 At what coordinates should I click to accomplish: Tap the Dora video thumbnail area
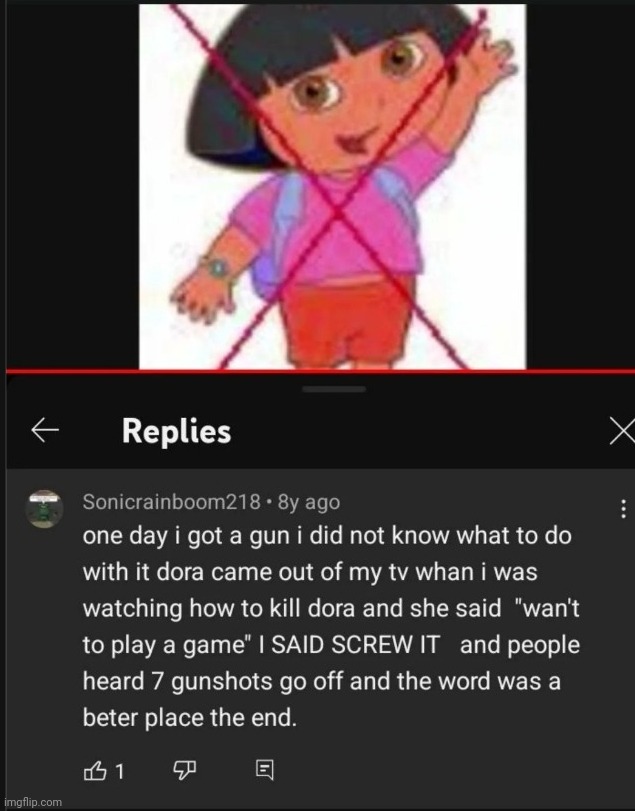tap(332, 186)
